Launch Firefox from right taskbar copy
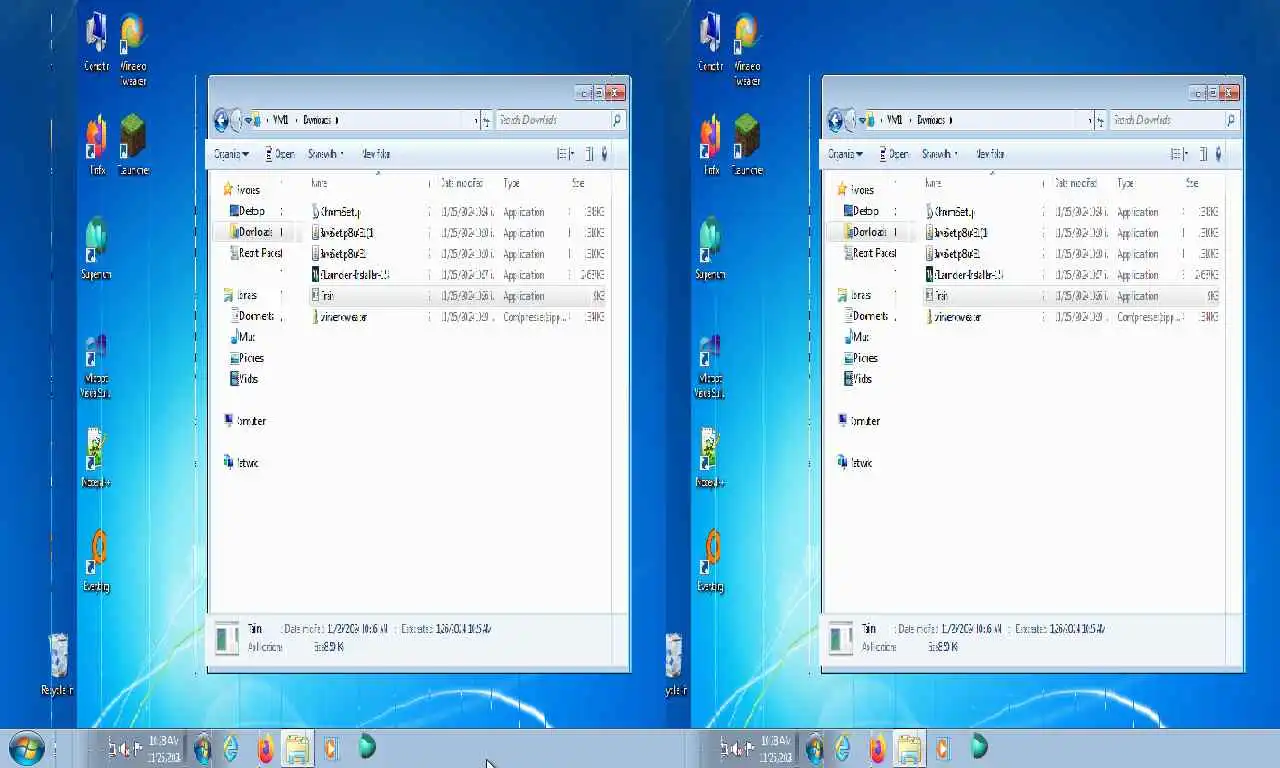 pos(877,748)
